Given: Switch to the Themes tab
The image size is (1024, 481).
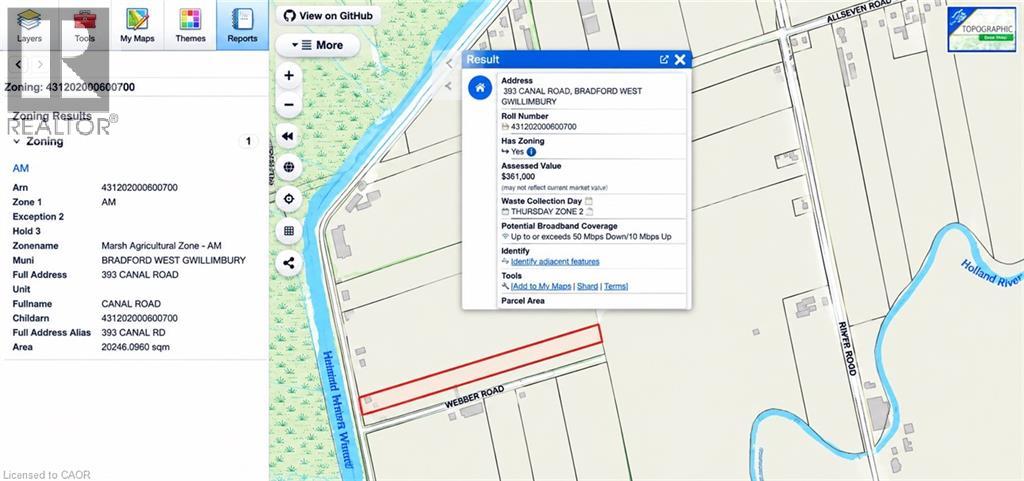Looking at the screenshot, I should [190, 25].
